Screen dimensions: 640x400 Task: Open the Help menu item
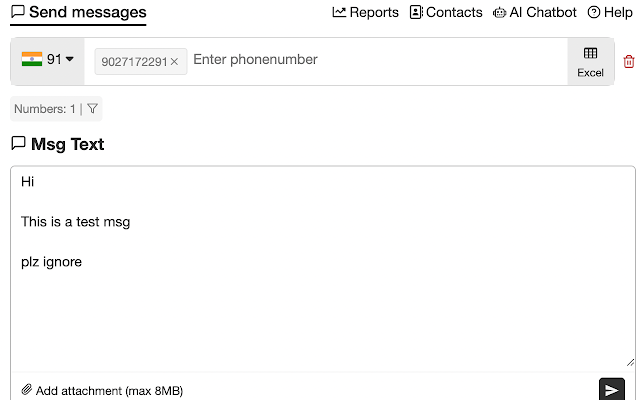(x=610, y=12)
